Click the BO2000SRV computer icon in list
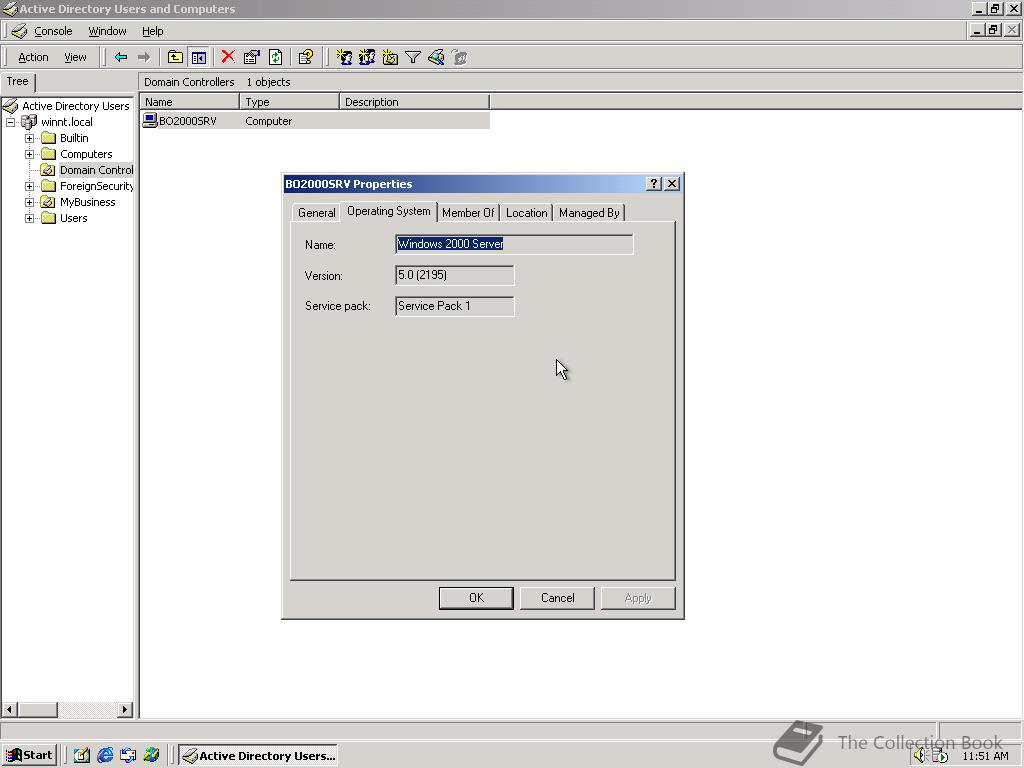The image size is (1024, 768). (x=150, y=120)
